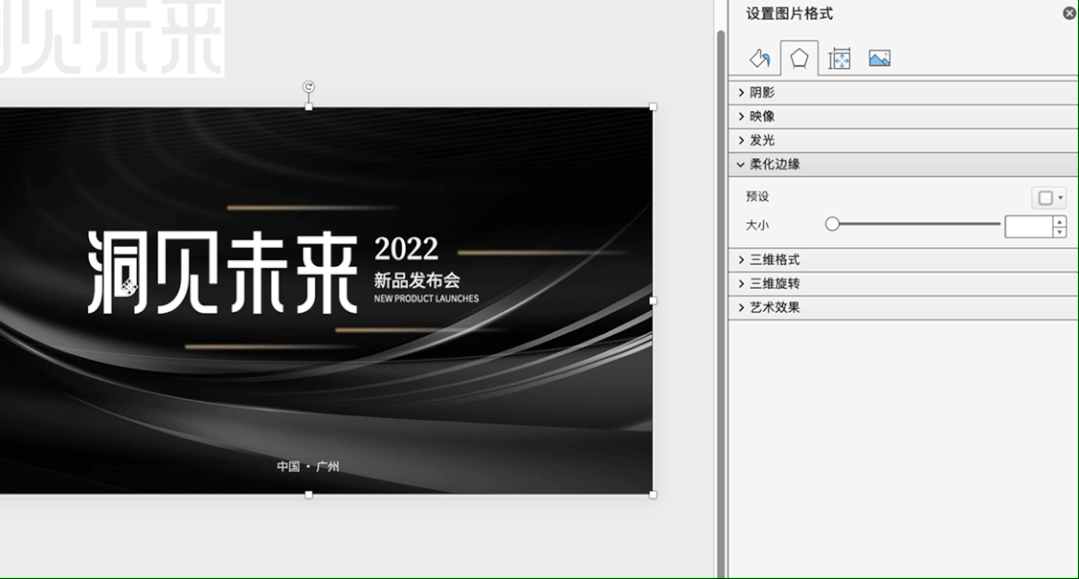The height and width of the screenshot is (579, 1079).
Task: Click the 大小 label text
Action: 758,225
